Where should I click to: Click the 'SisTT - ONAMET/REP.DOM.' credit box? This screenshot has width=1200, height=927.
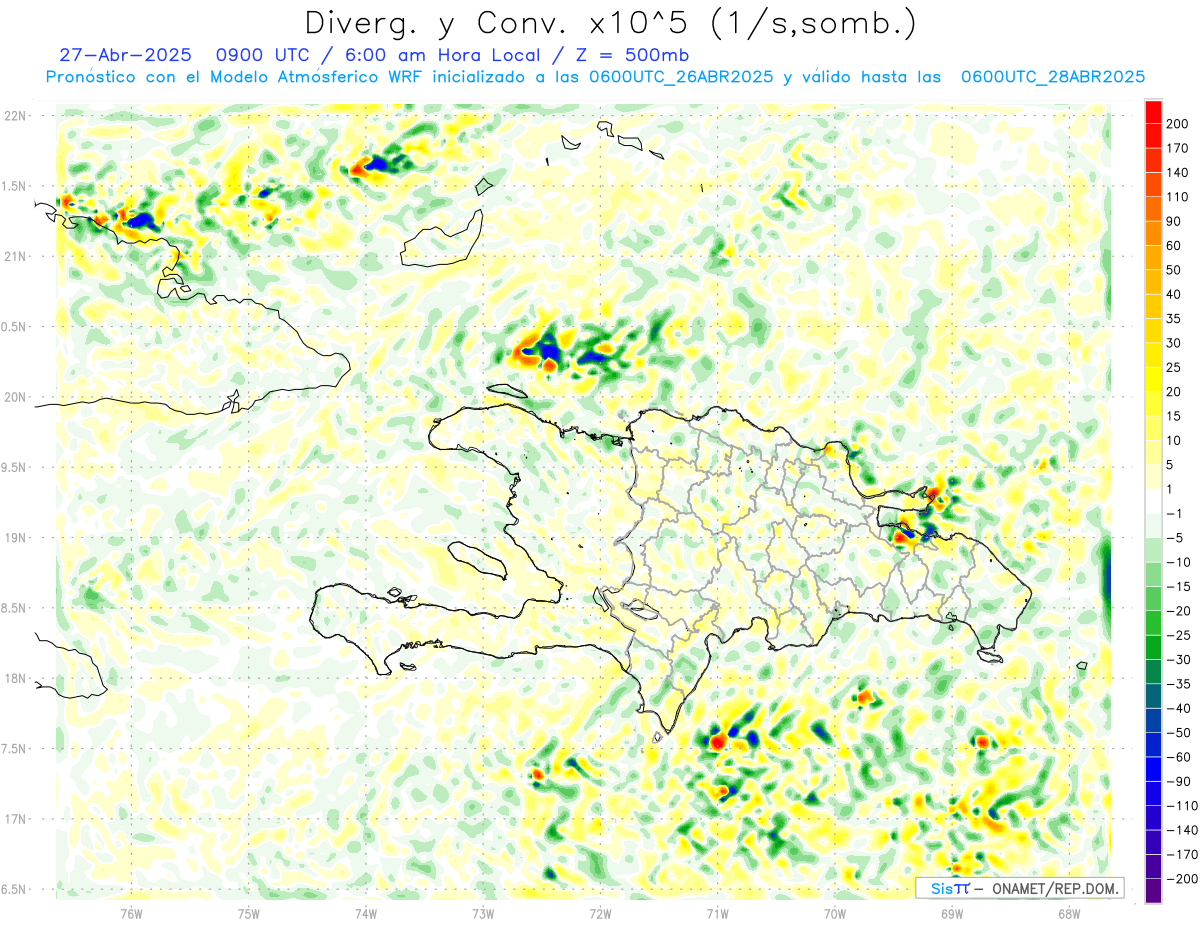coord(1020,888)
